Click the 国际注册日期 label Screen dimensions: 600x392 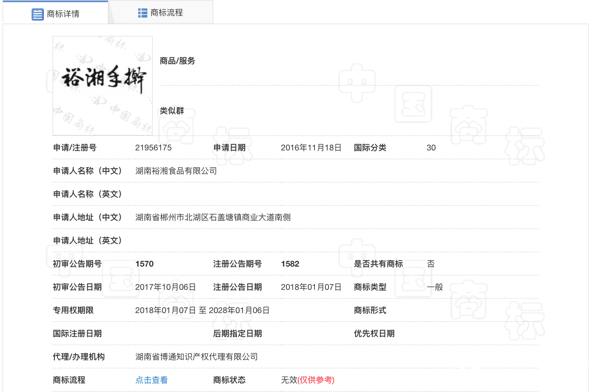[x=77, y=333]
